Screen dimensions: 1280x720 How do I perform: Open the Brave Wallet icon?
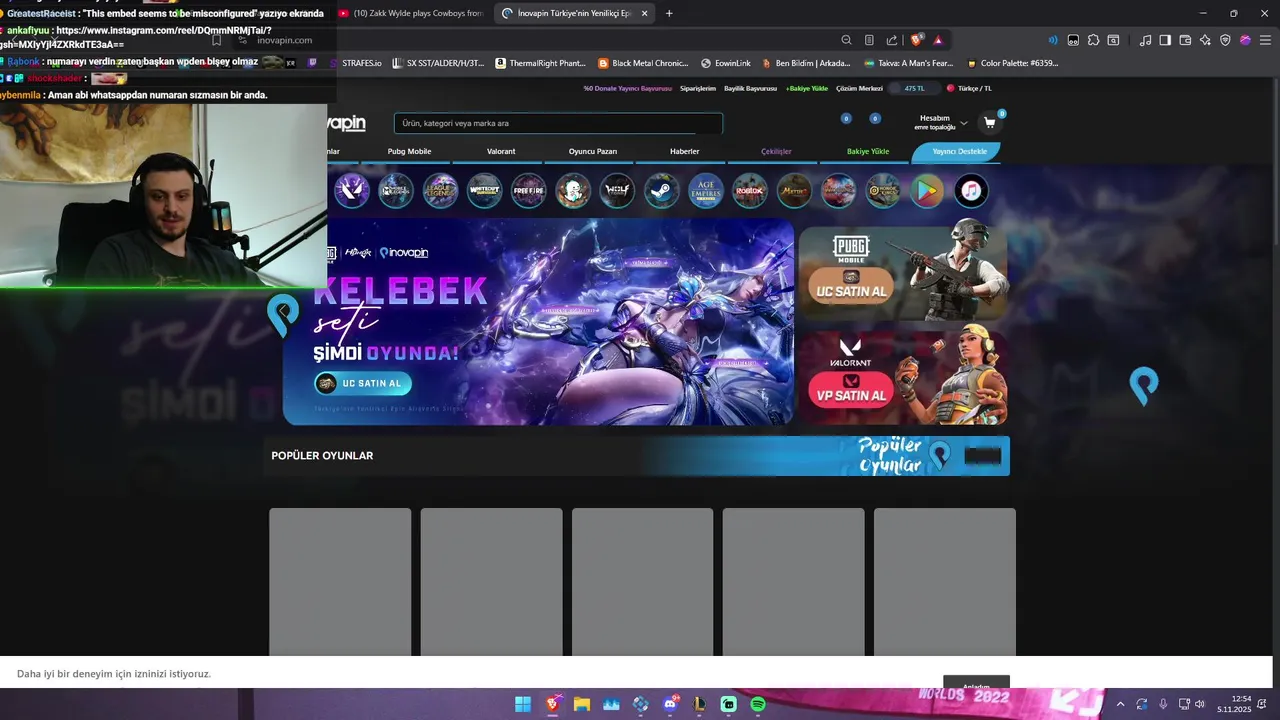click(1185, 40)
